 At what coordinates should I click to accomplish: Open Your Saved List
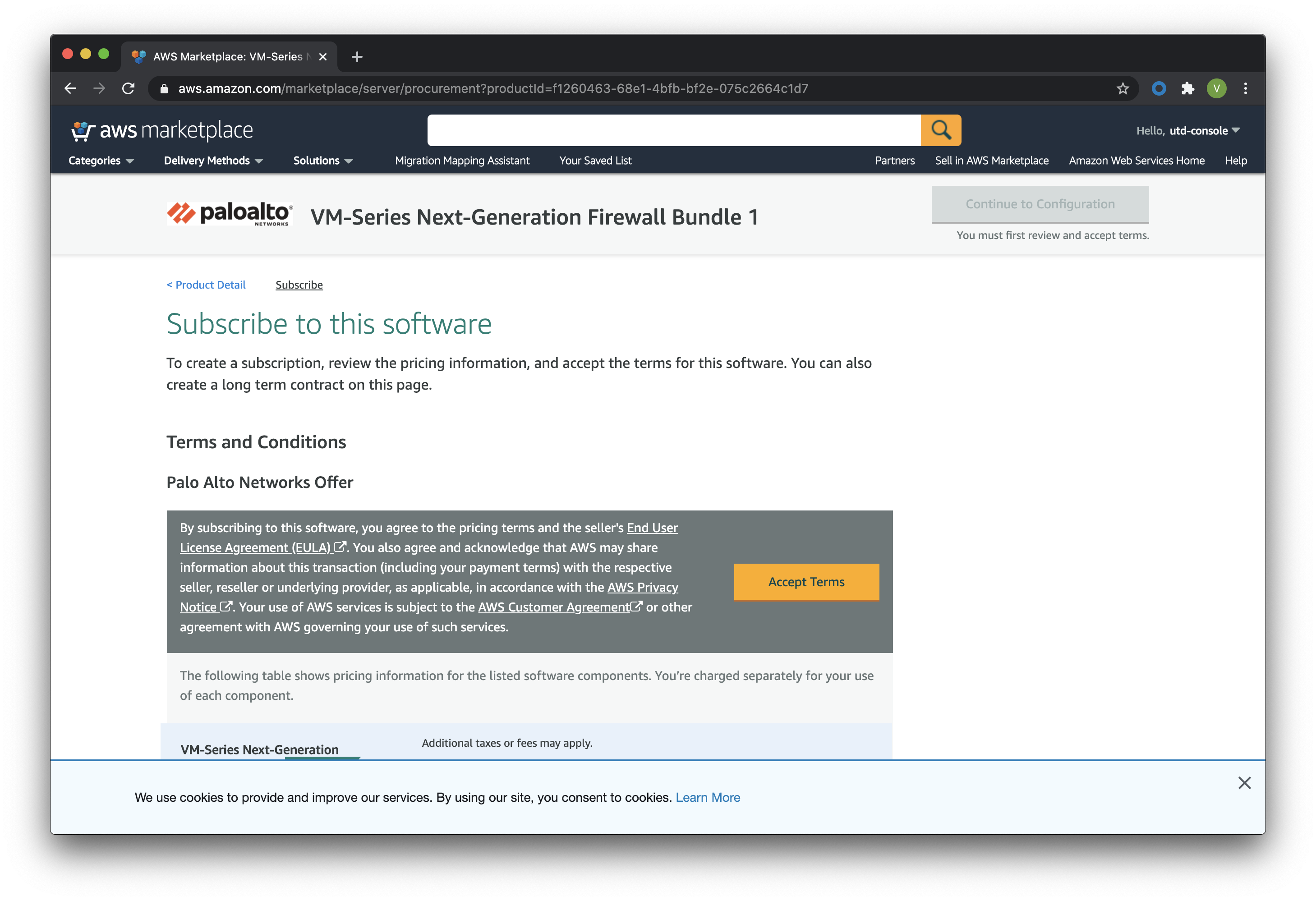click(x=595, y=160)
